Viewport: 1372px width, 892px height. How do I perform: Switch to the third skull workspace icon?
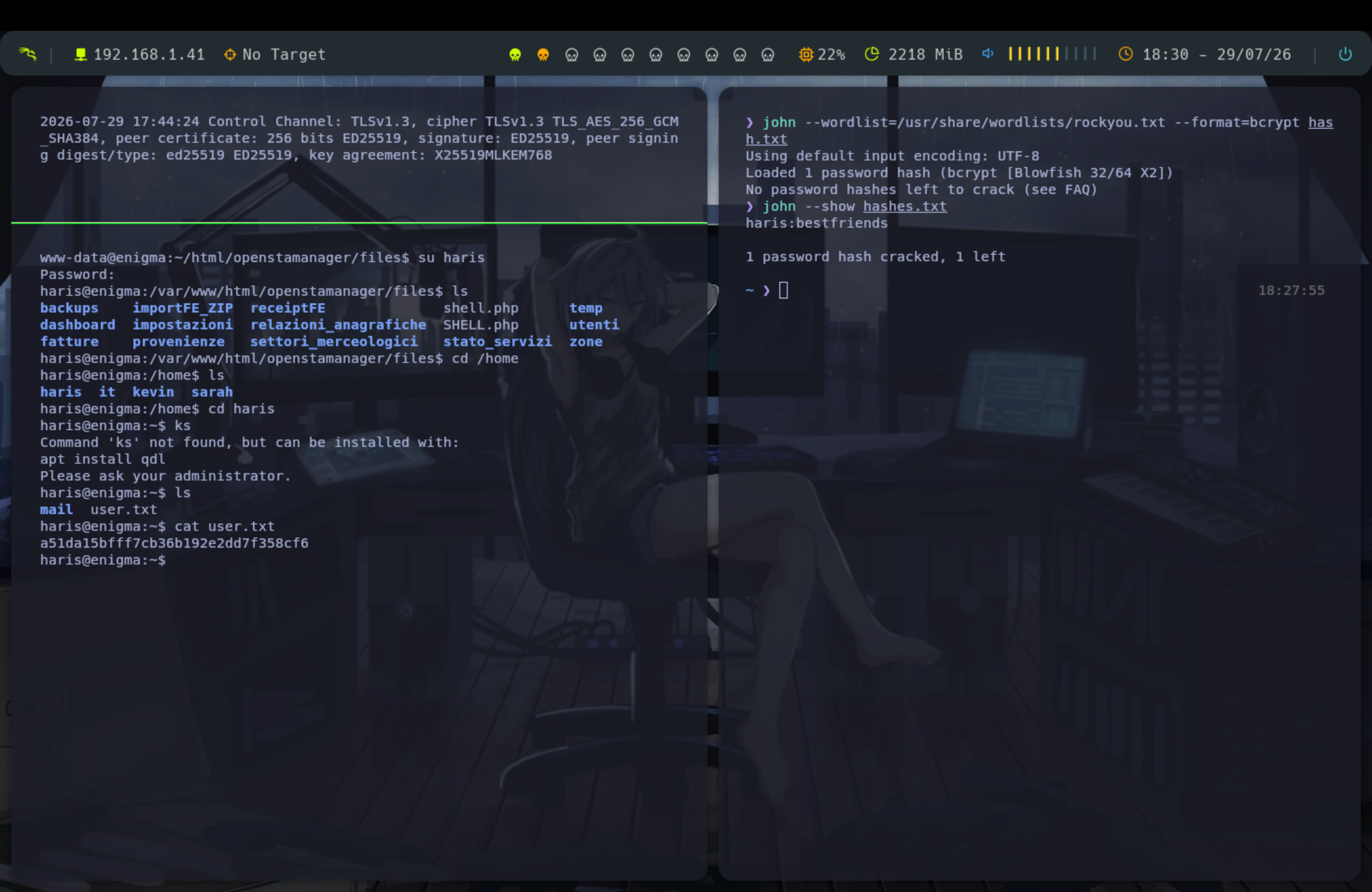click(571, 55)
